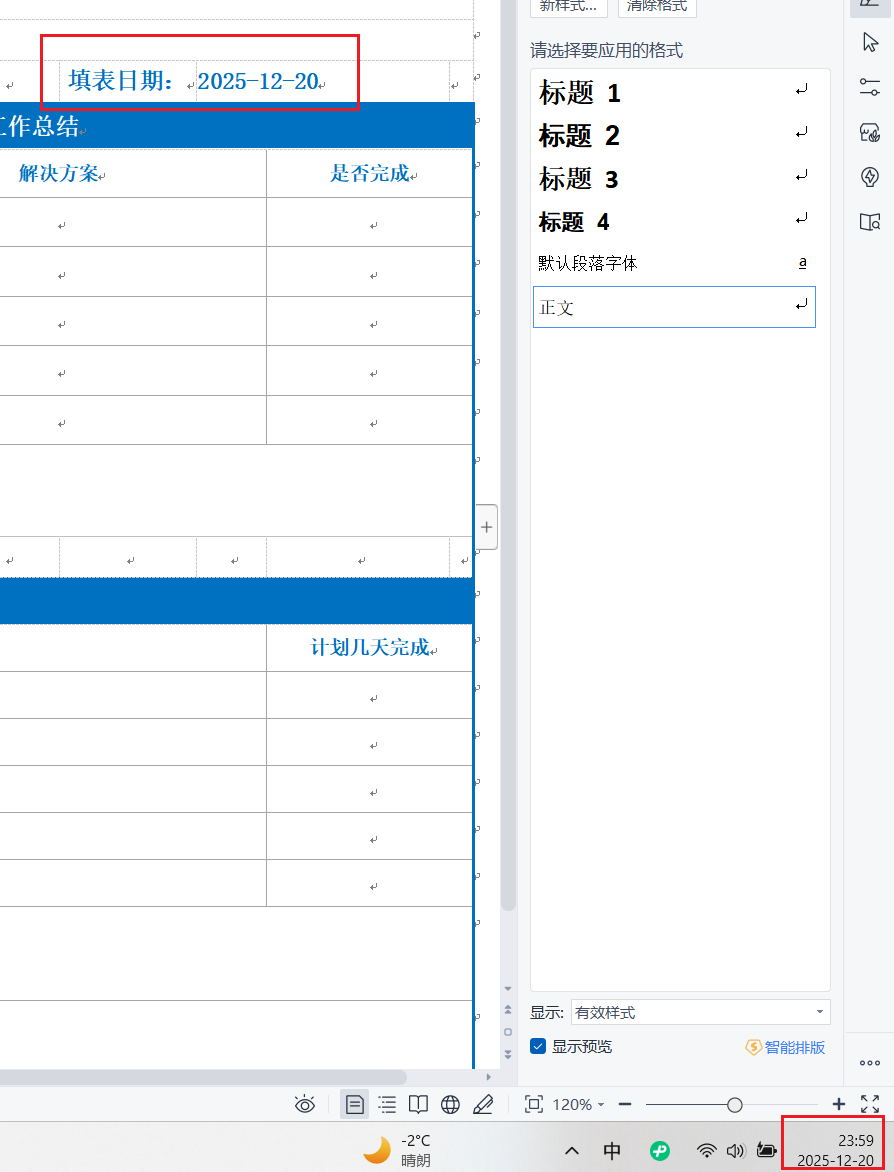Open the 120% zoom level dropdown
The height and width of the screenshot is (1172, 894).
click(578, 1104)
